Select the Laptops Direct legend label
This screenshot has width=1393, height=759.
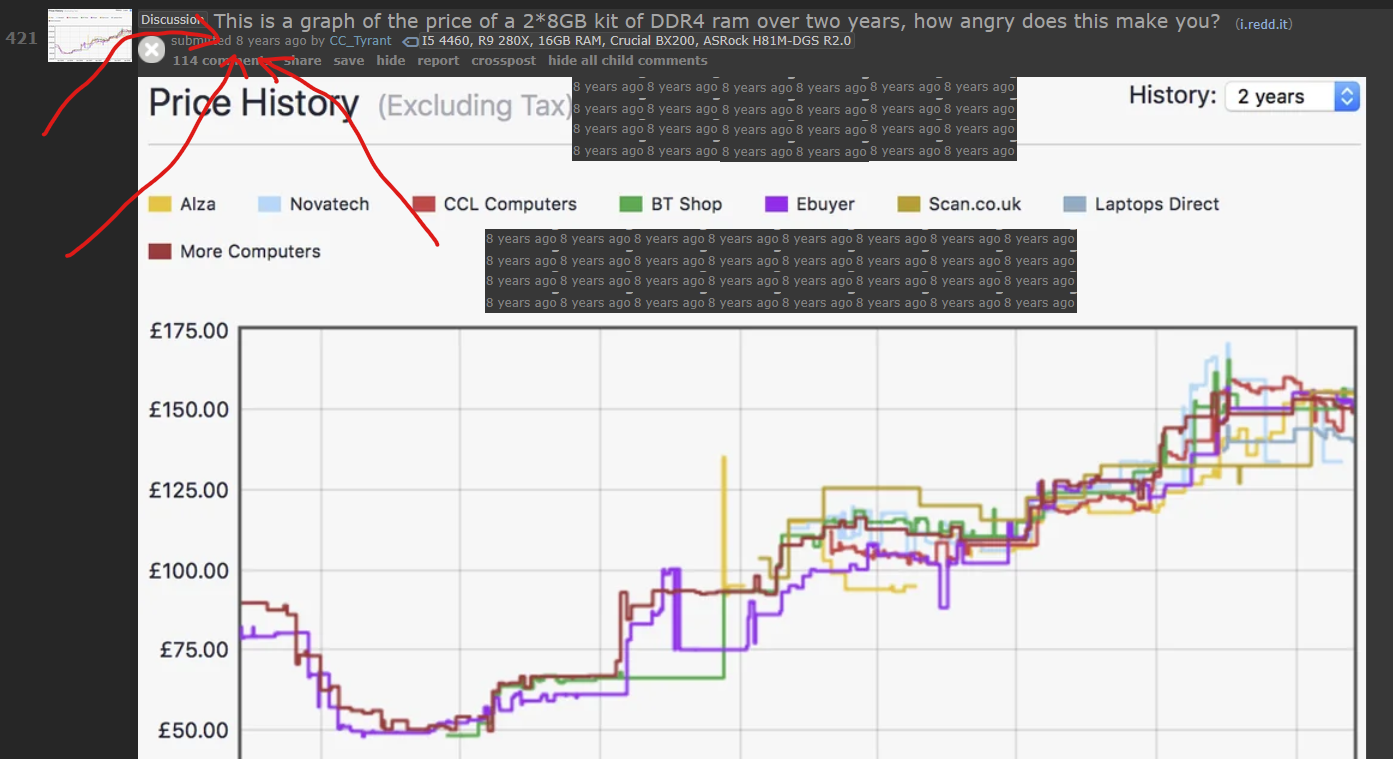click(1157, 204)
